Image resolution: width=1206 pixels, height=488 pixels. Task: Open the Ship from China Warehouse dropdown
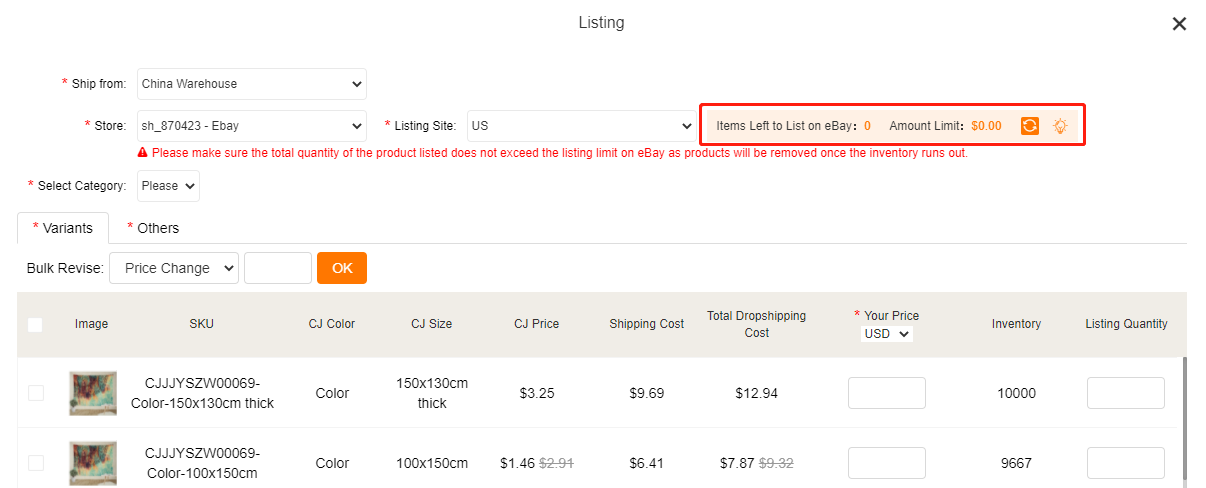252,84
